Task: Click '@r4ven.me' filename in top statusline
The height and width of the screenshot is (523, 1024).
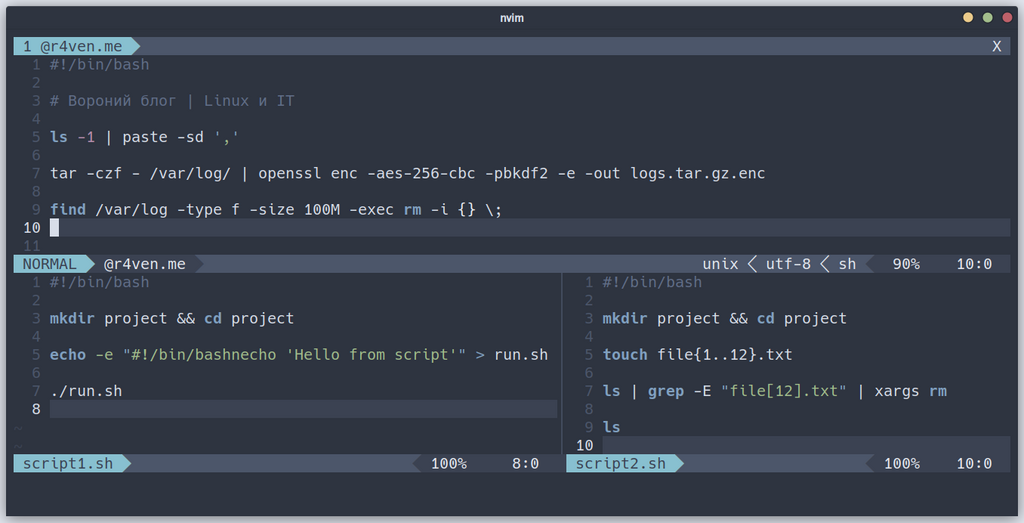Action: (x=144, y=264)
